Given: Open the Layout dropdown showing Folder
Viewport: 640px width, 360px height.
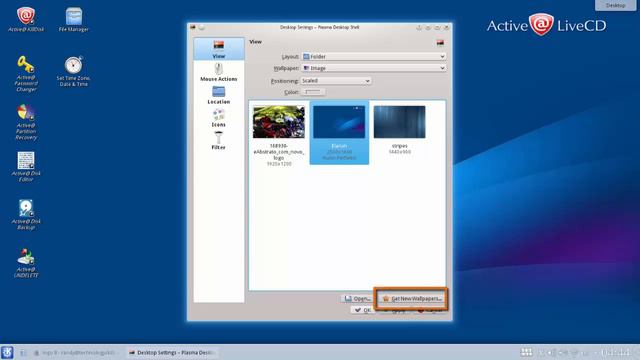Looking at the screenshot, I should tap(373, 56).
